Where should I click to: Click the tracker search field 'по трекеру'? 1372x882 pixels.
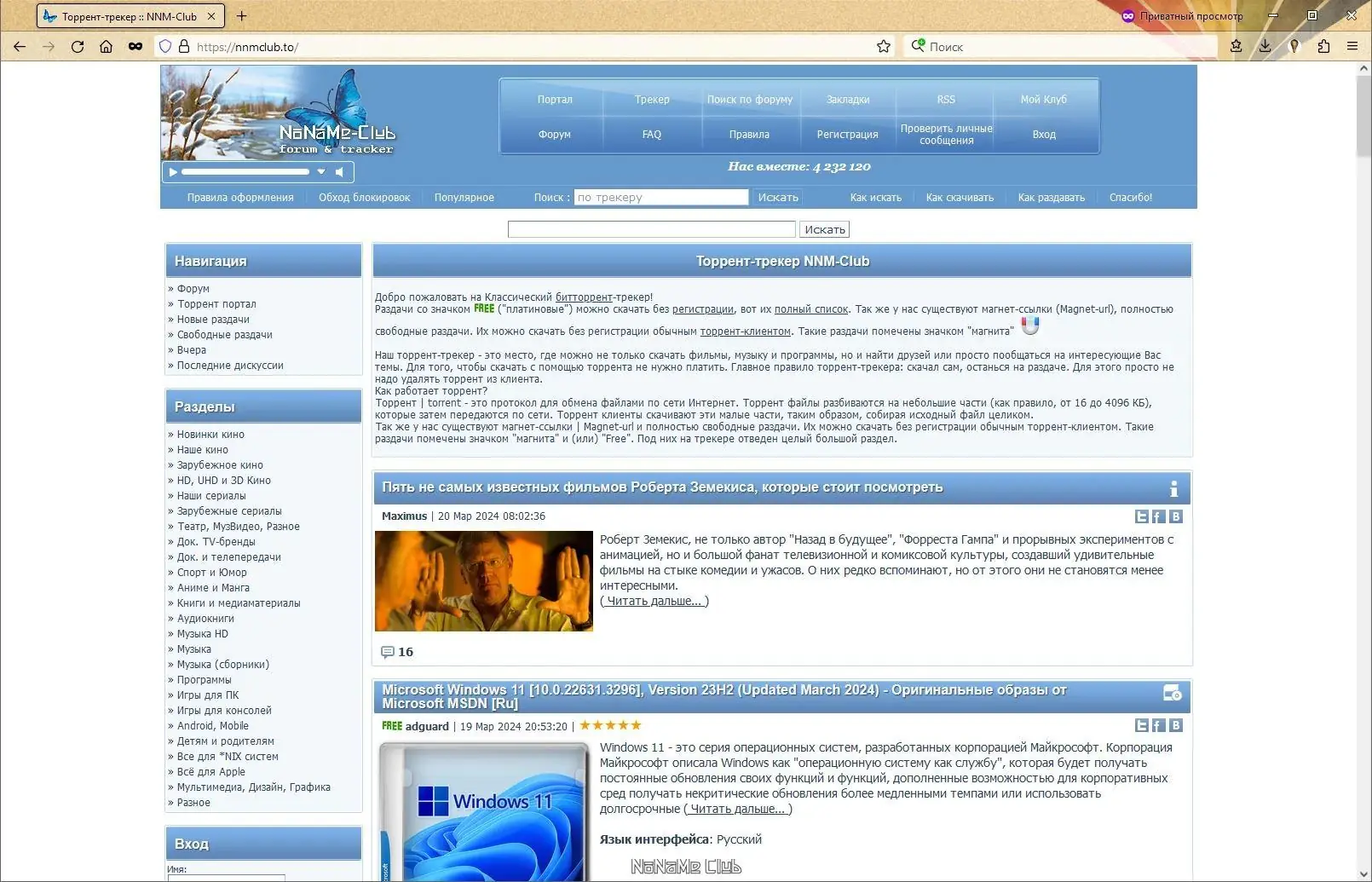click(661, 198)
